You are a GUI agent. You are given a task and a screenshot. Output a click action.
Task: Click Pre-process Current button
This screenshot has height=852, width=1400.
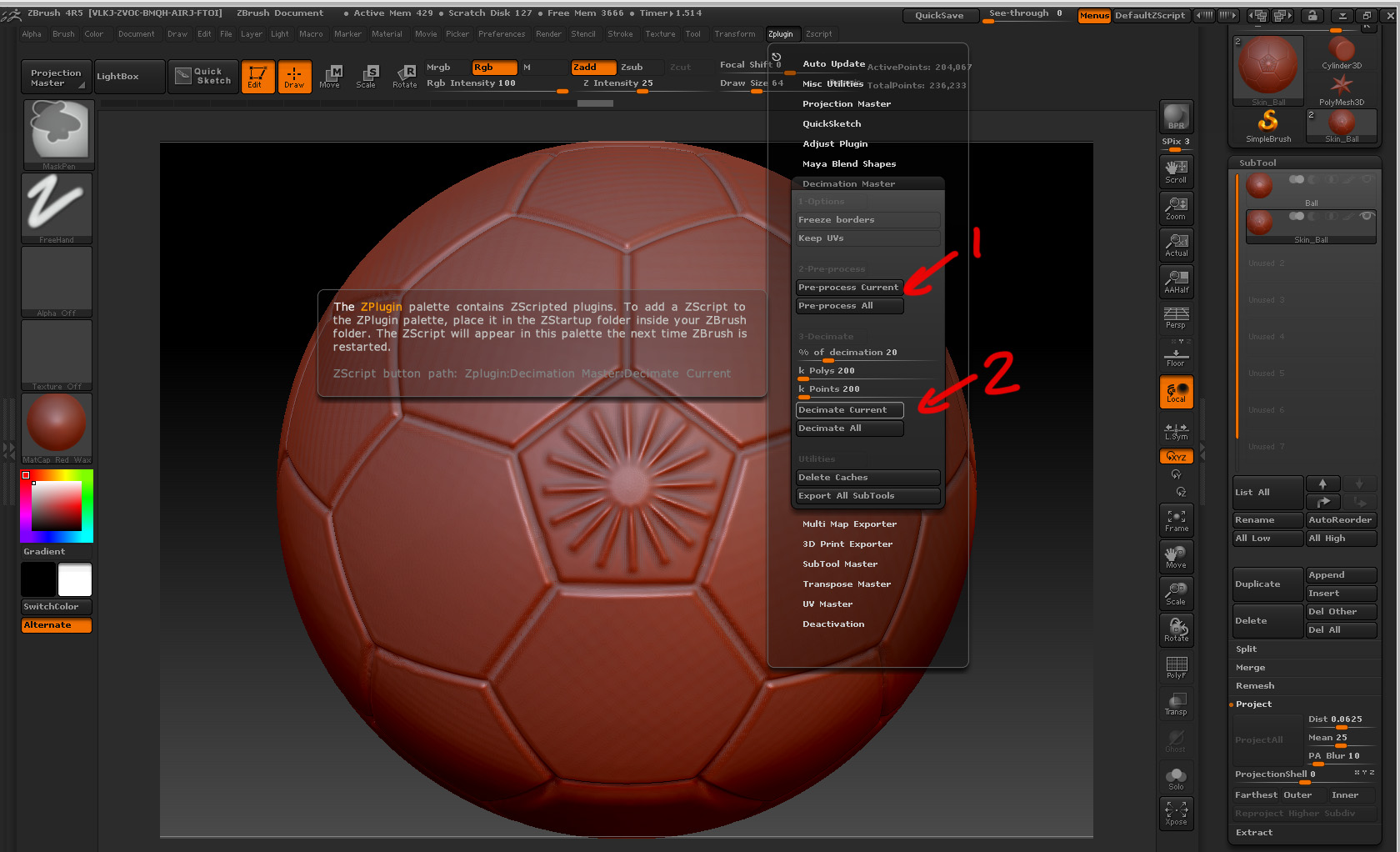[849, 288]
